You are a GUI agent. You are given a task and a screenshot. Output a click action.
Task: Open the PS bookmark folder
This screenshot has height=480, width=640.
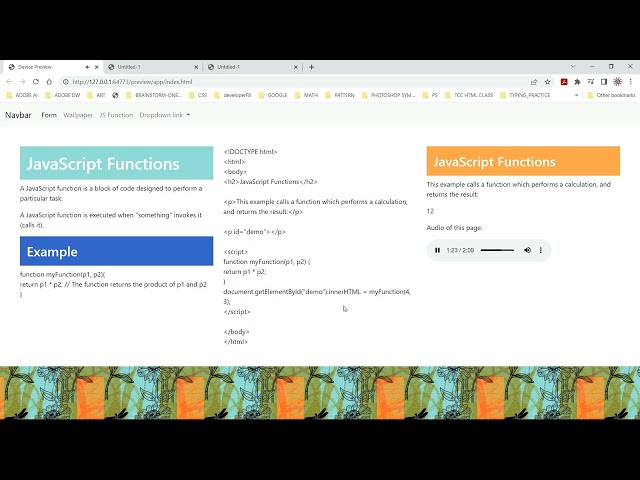coord(430,95)
